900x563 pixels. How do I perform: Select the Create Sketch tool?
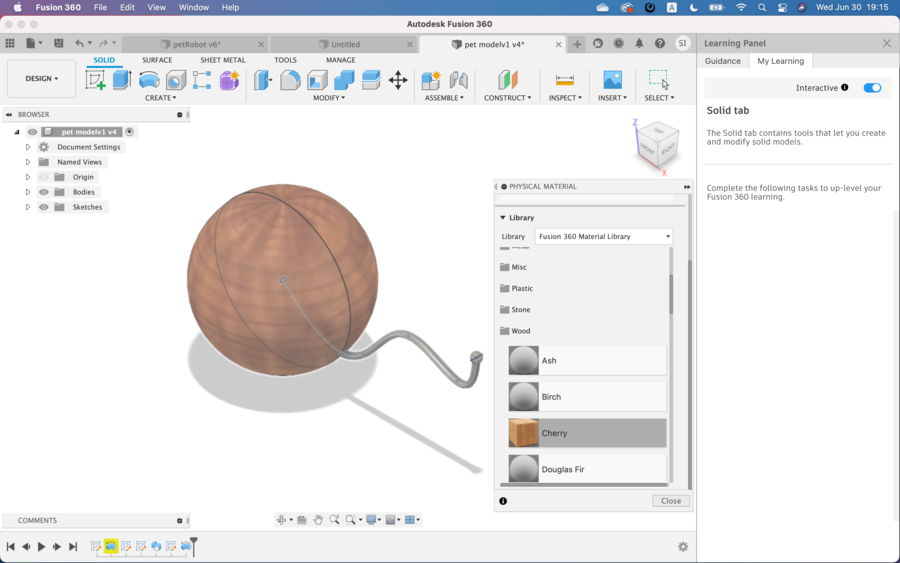tap(95, 80)
